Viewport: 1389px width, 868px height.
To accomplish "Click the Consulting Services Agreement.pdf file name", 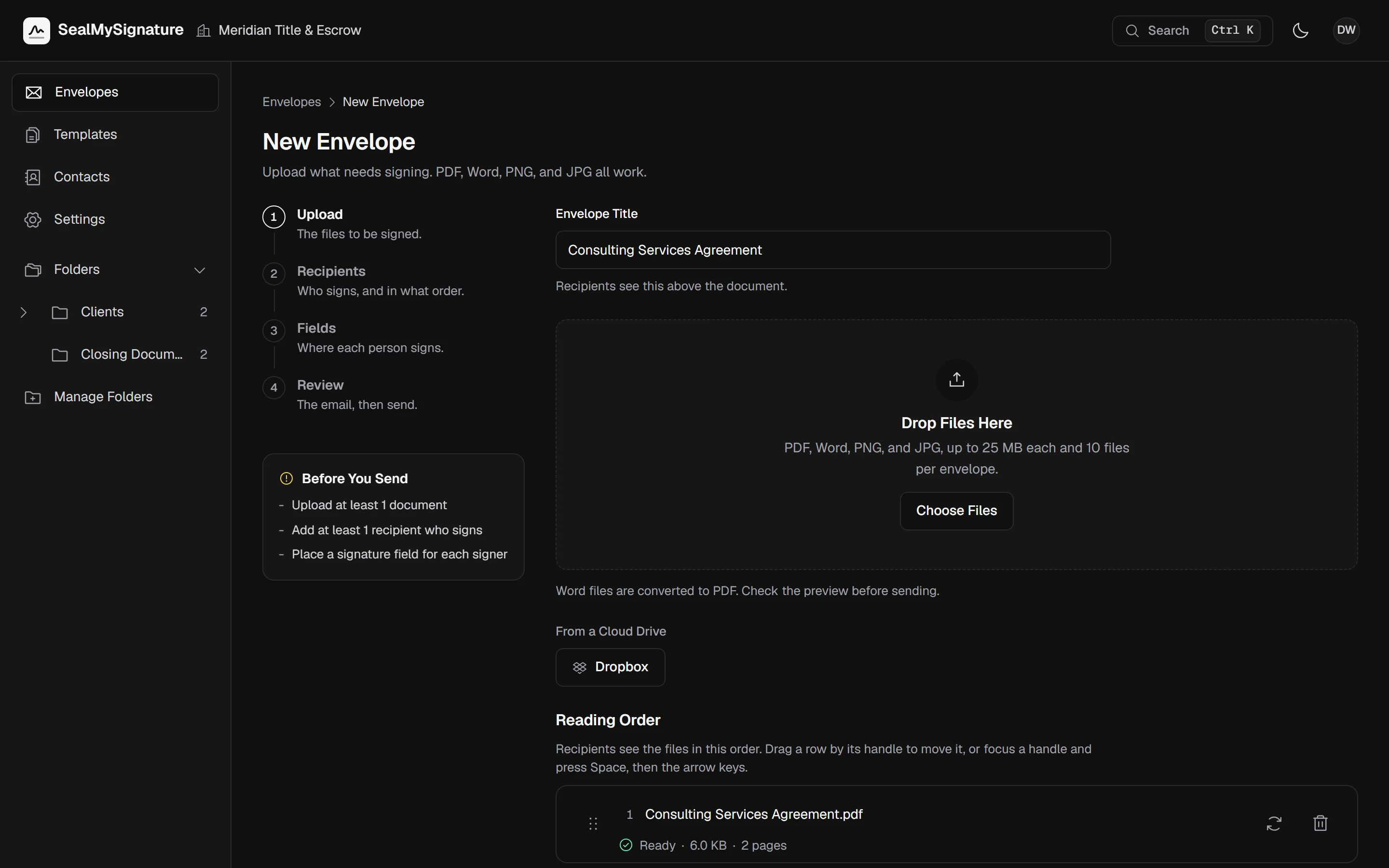I will [x=754, y=814].
